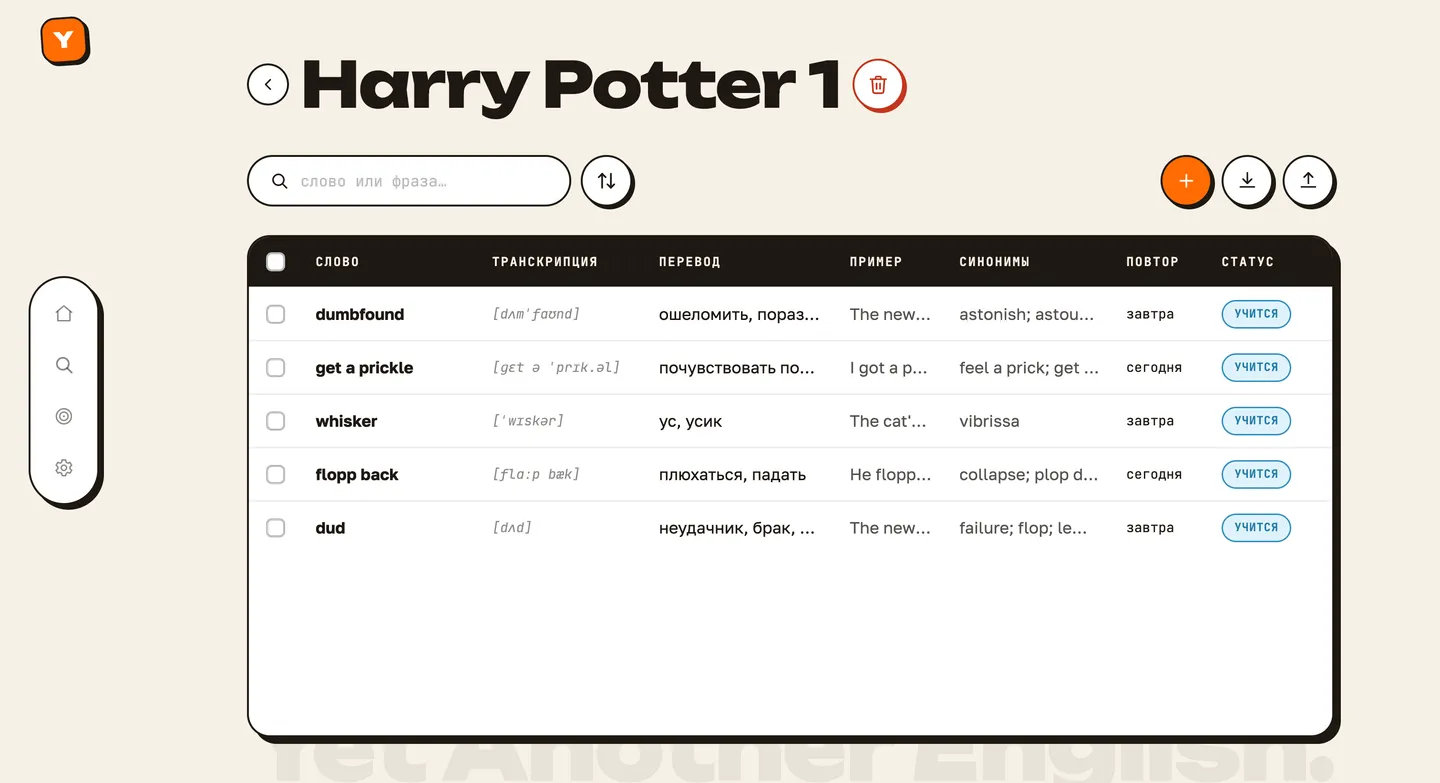The height and width of the screenshot is (783, 1440).
Task: Click УЧИТСЯ status badge for get a prickle
Action: 1256,368
